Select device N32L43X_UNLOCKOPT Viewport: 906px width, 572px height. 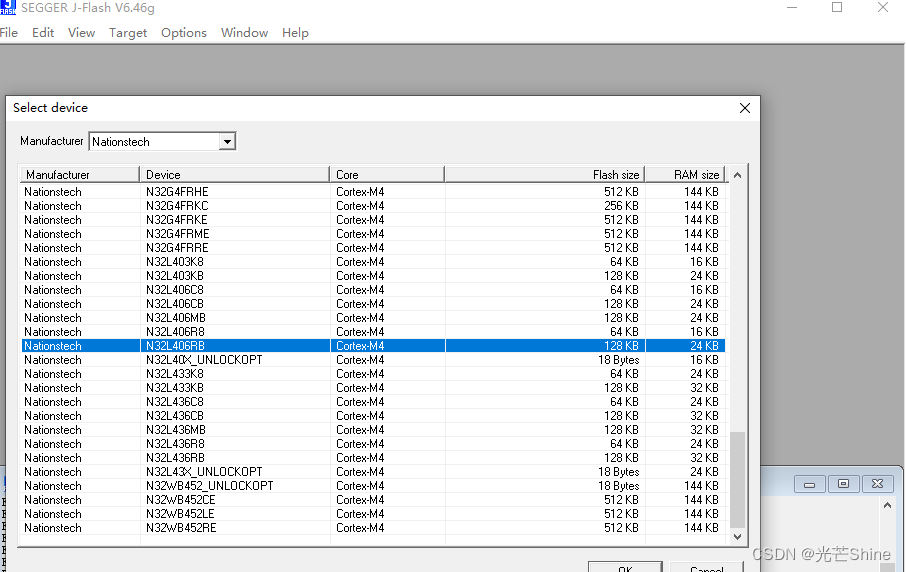coord(373,472)
